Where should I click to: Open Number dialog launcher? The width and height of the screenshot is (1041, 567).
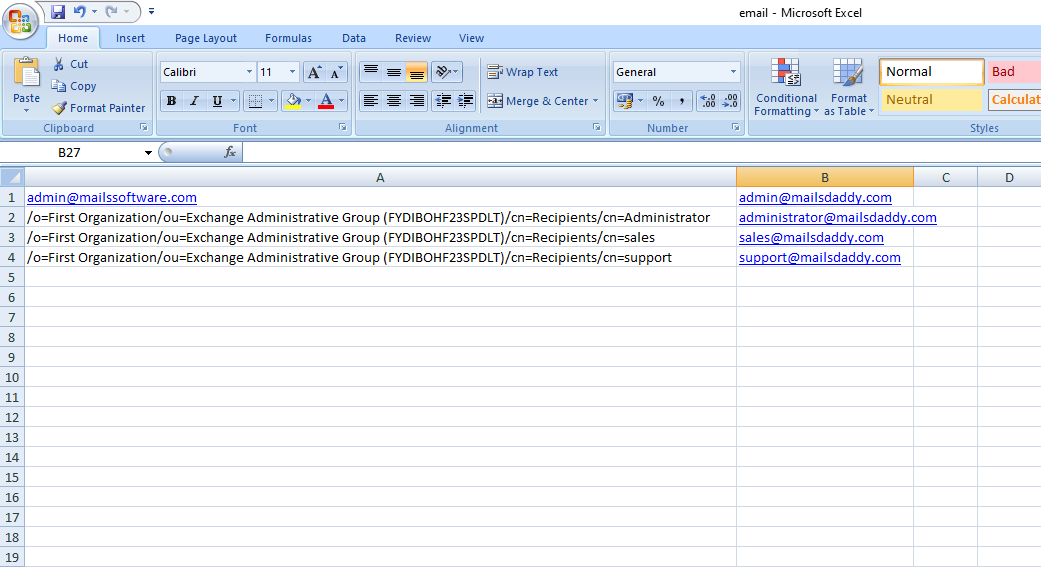coord(736,127)
